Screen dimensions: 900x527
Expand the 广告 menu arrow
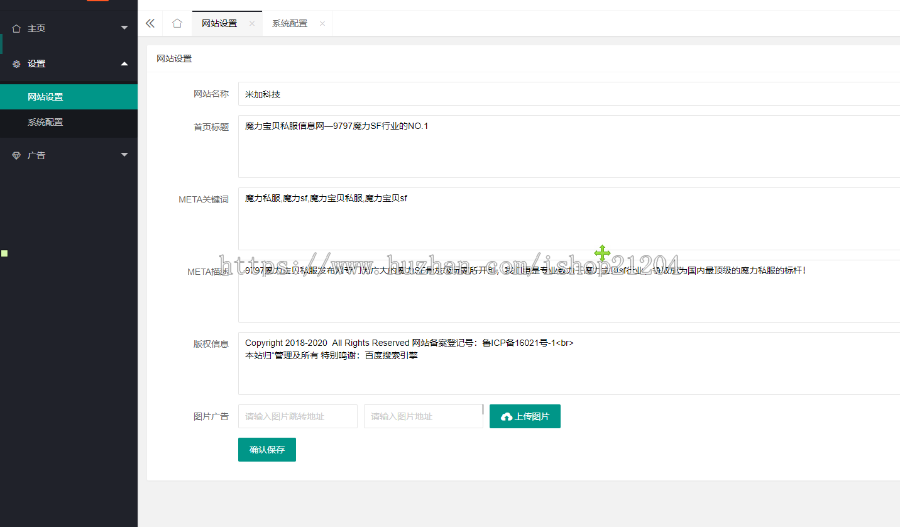click(124, 154)
